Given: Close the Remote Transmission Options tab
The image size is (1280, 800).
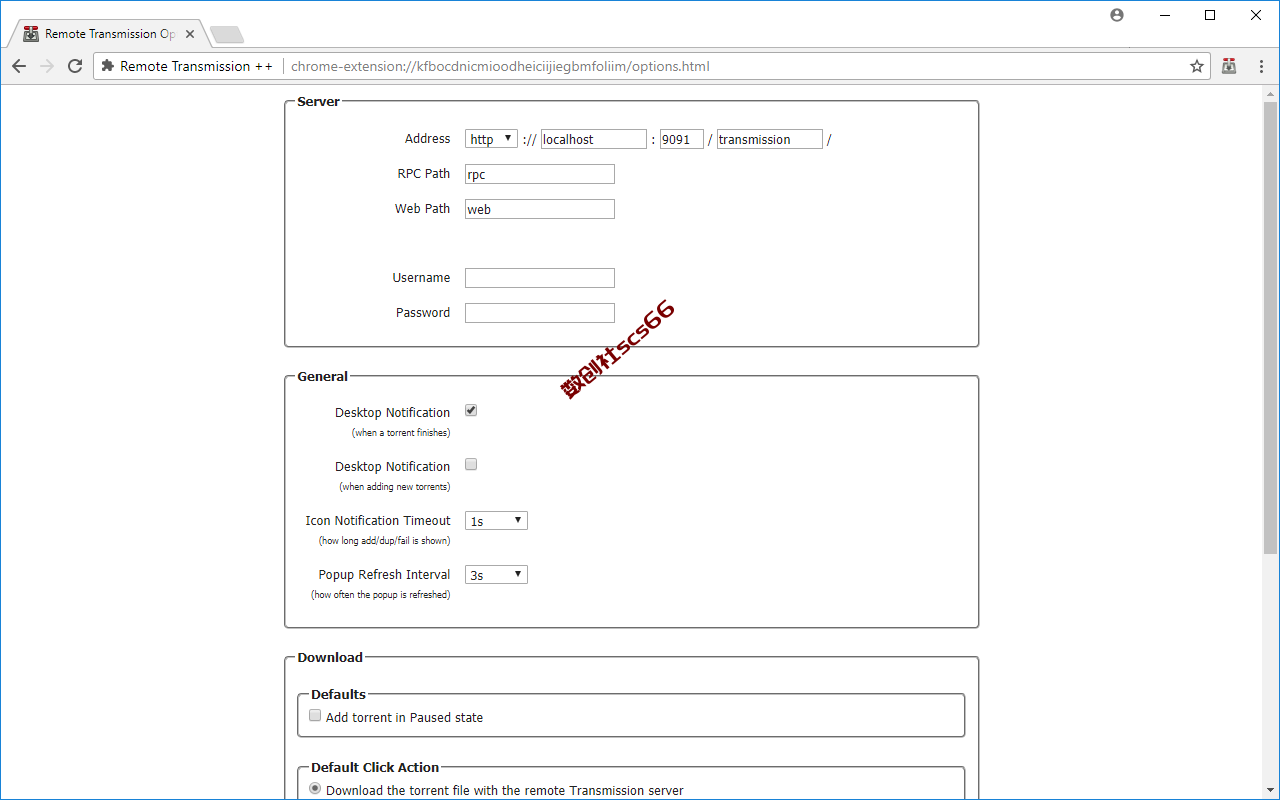Looking at the screenshot, I should (x=190, y=34).
